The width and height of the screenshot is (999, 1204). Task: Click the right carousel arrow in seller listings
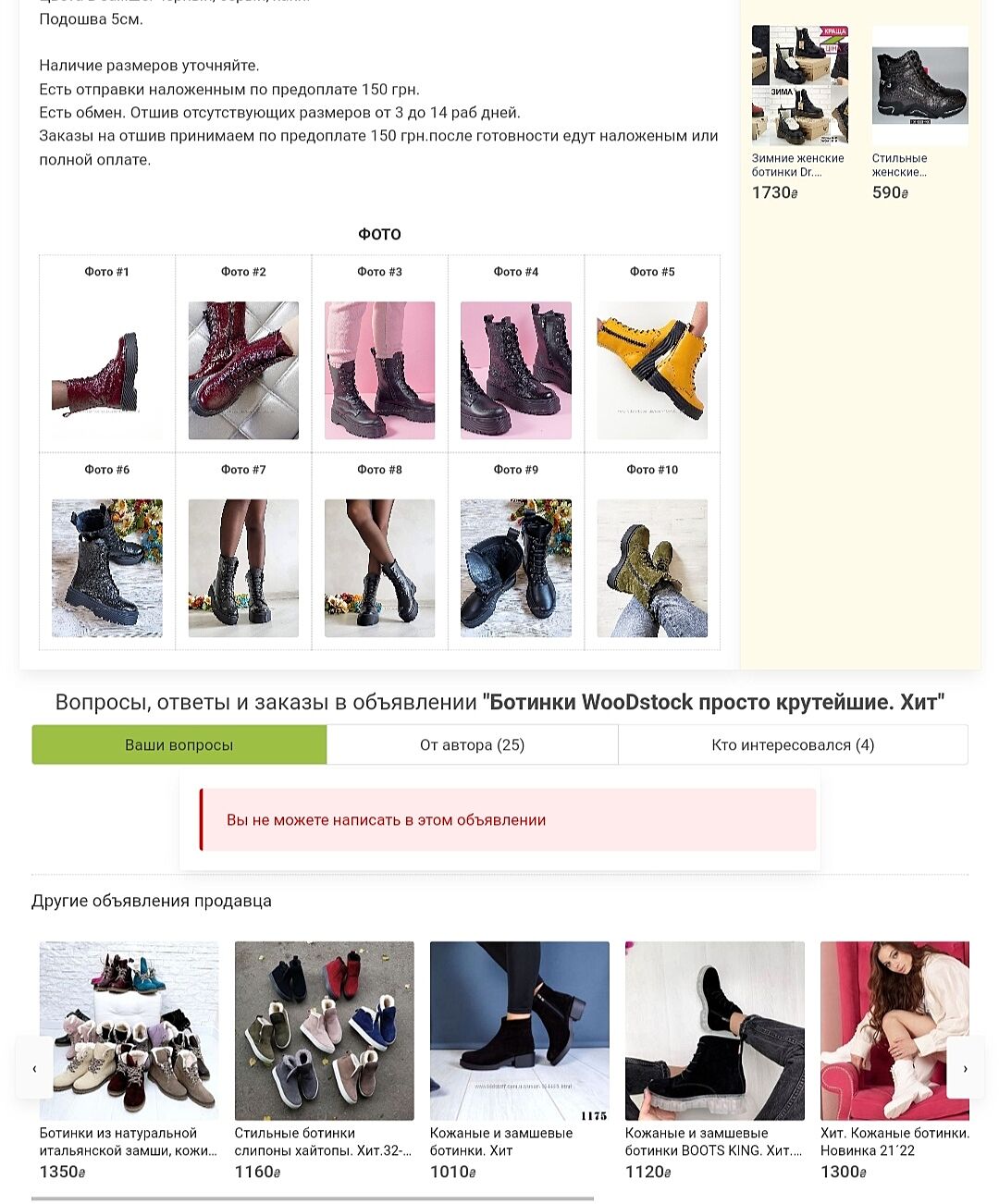(x=965, y=1067)
